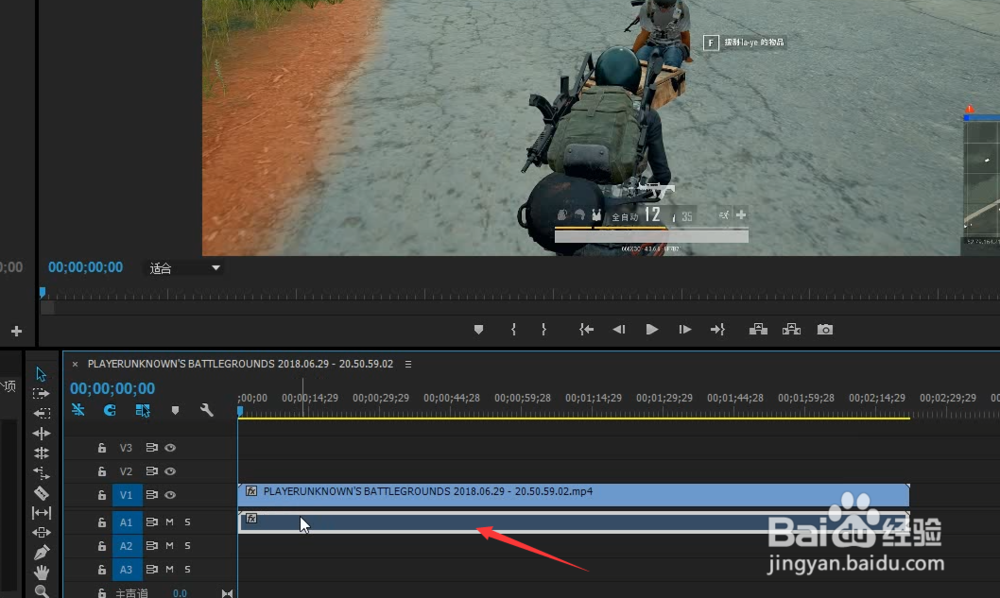The width and height of the screenshot is (1000, 598).
Task: Mute track A3
Action: click(170, 569)
